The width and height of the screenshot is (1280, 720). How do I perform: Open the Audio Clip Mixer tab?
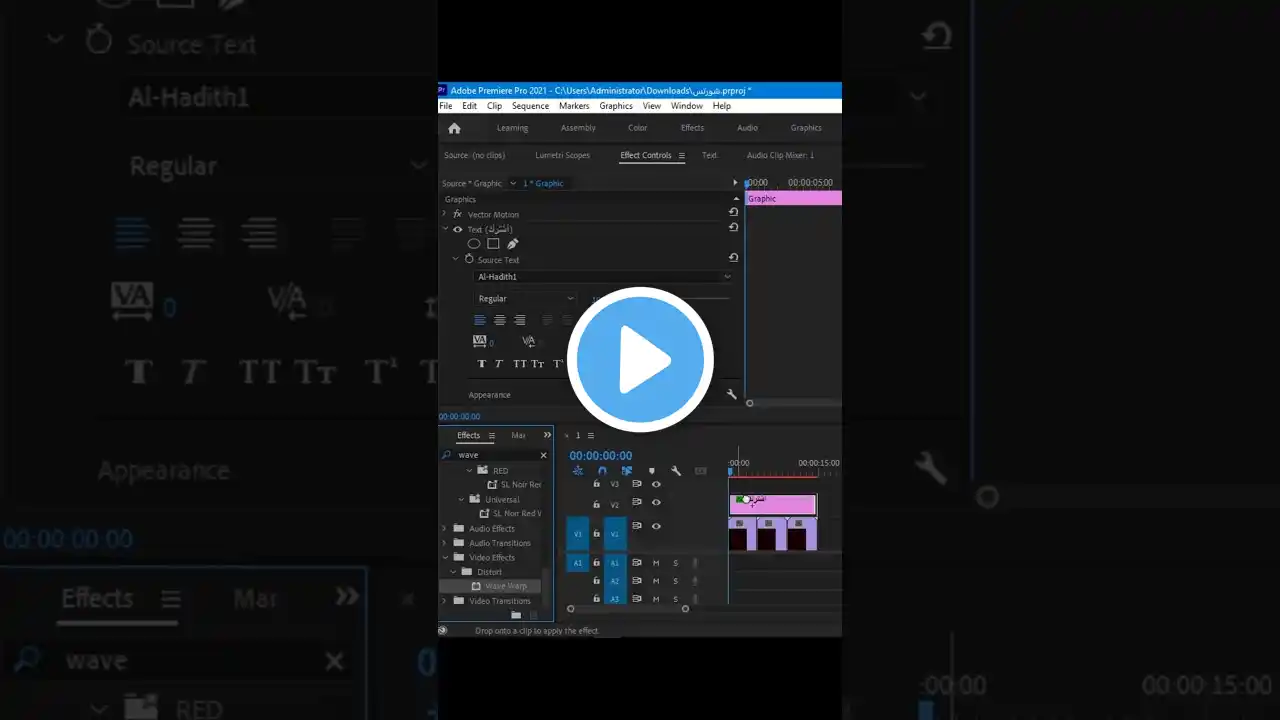(x=780, y=155)
